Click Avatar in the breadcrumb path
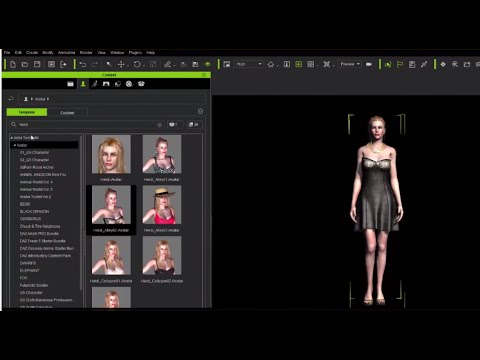The height and width of the screenshot is (360, 480). (x=40, y=99)
